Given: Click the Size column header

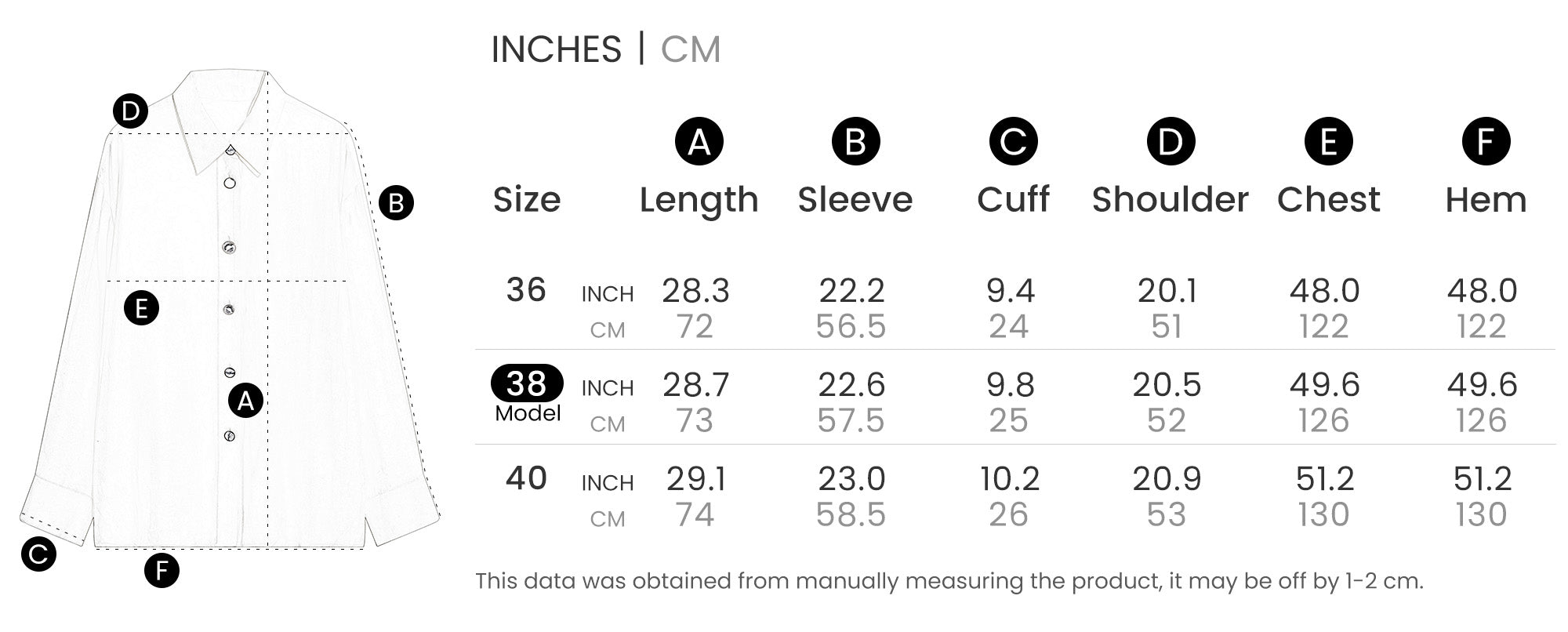Looking at the screenshot, I should pos(526,200).
